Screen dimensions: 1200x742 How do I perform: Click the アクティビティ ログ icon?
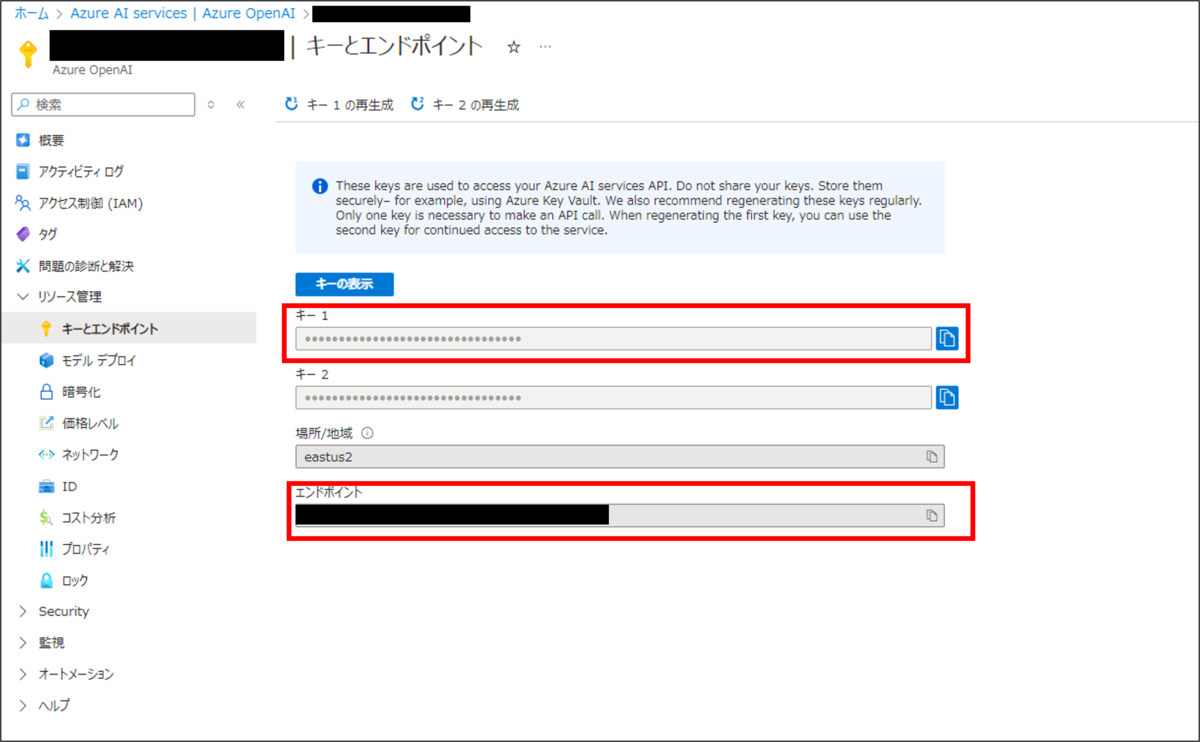pos(24,171)
